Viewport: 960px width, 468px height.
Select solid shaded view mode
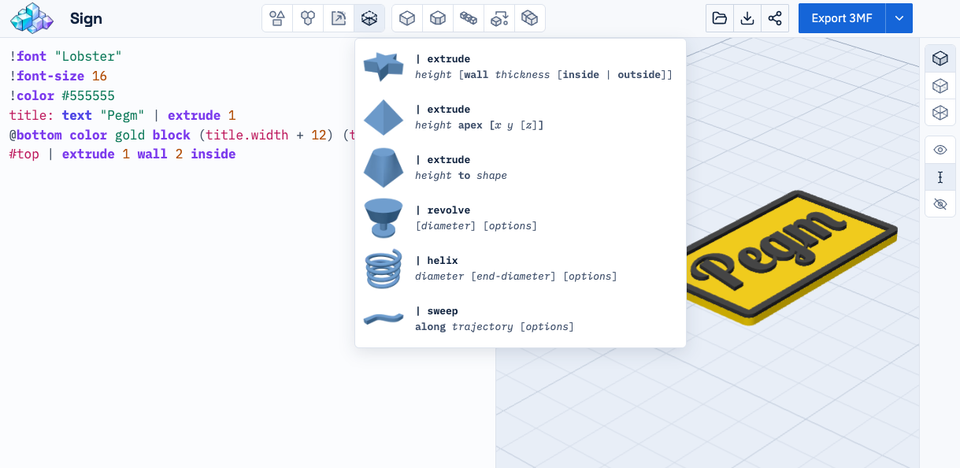[x=940, y=58]
